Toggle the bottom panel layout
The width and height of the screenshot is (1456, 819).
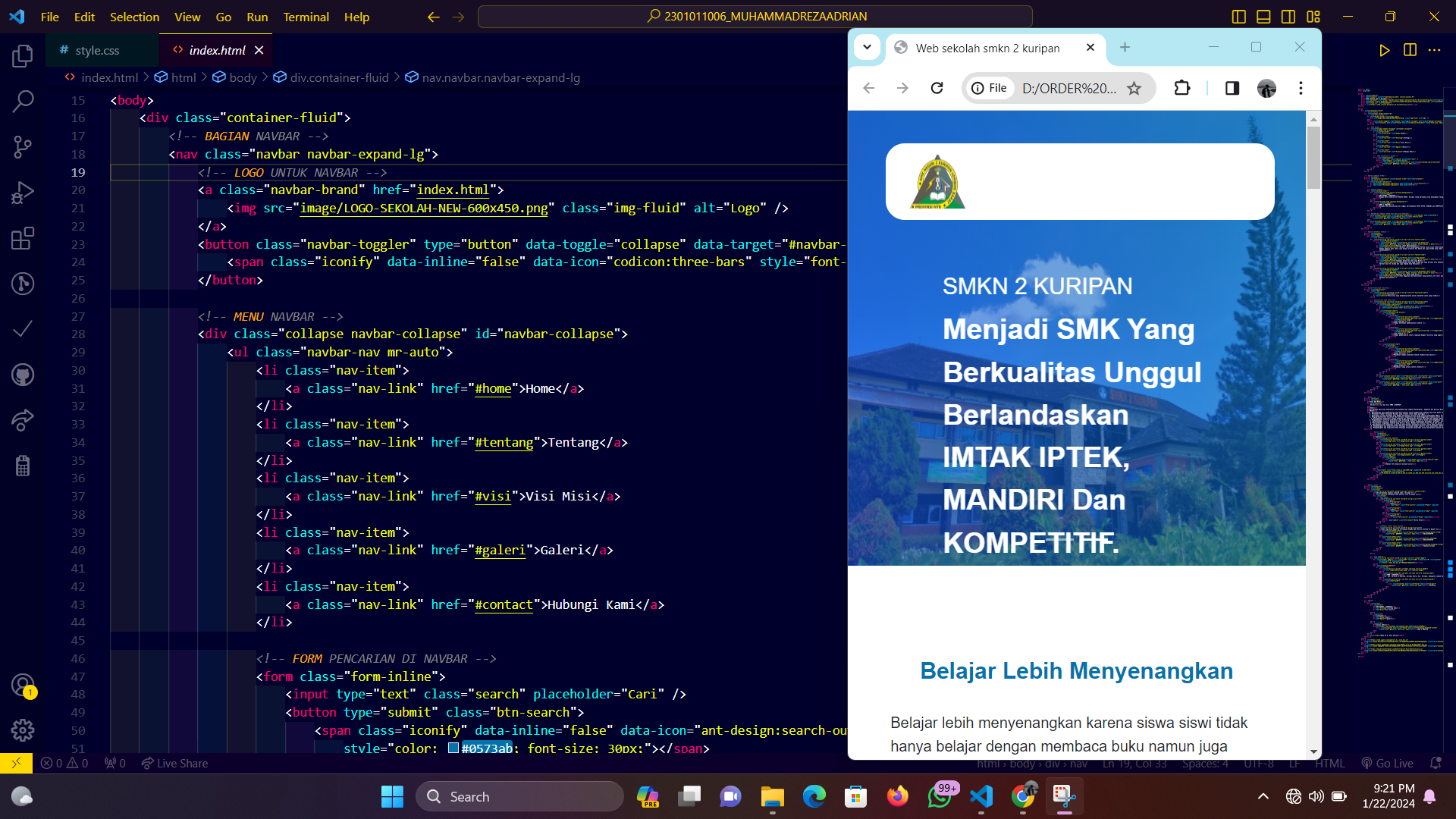[1263, 17]
